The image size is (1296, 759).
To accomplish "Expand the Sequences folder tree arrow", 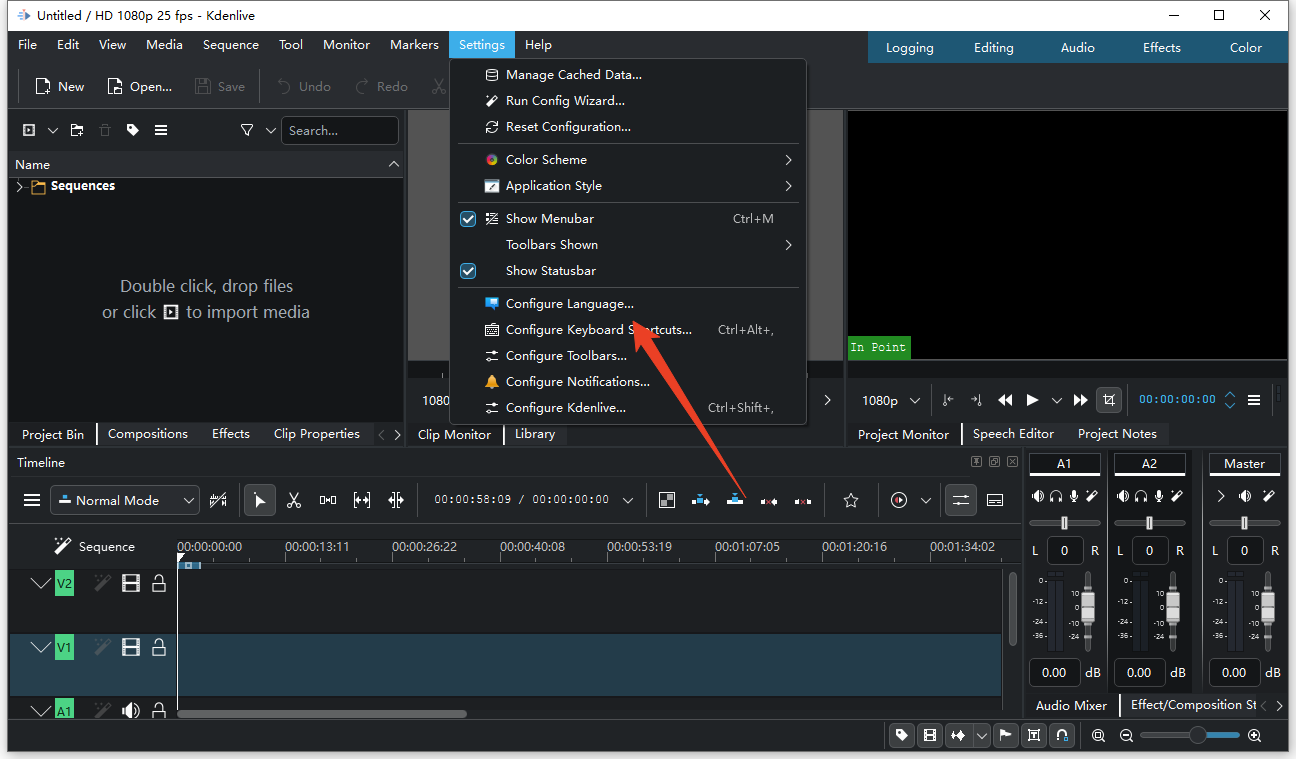I will [x=20, y=187].
